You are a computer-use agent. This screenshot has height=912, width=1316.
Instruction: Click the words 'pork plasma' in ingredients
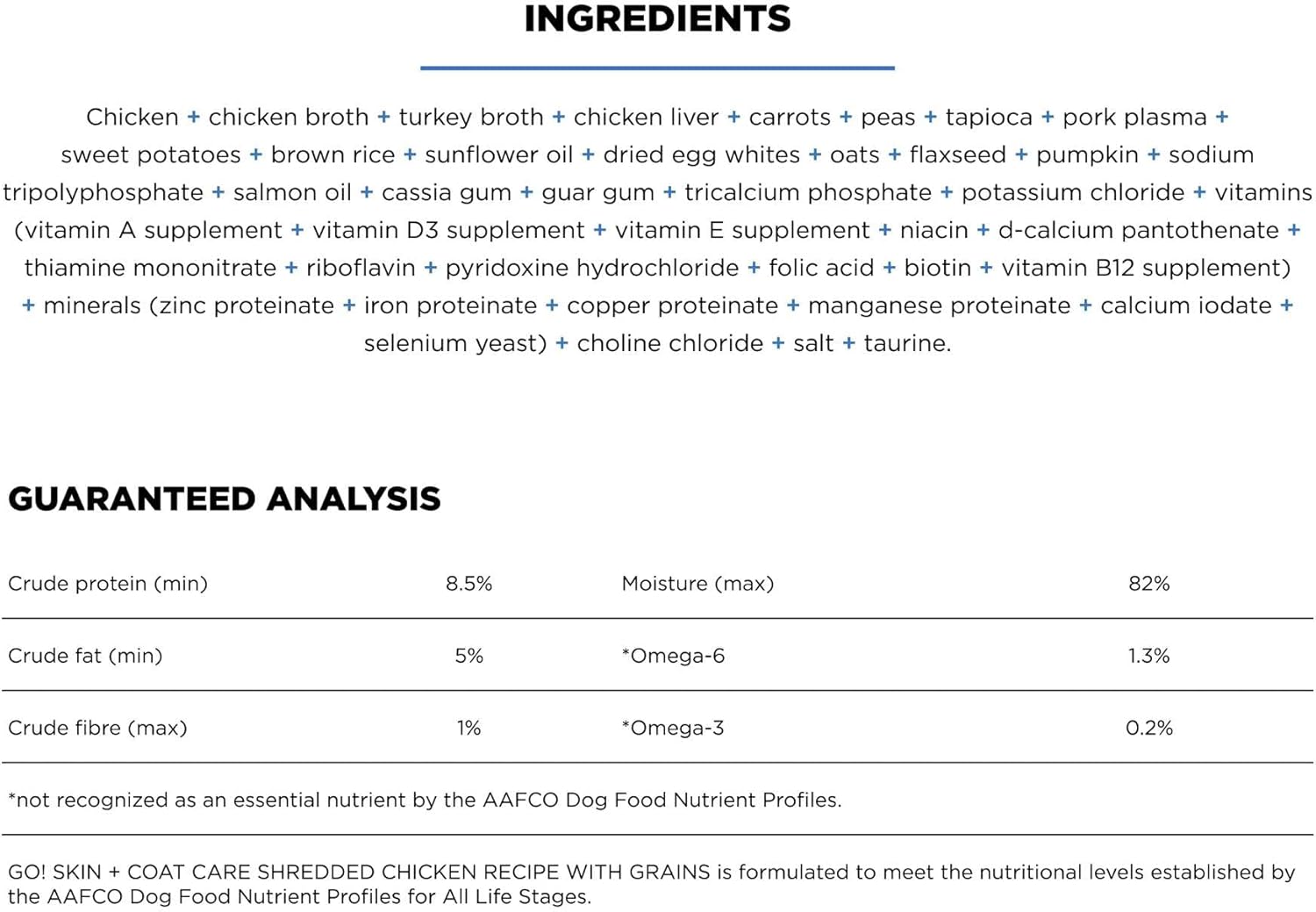pos(1134,117)
